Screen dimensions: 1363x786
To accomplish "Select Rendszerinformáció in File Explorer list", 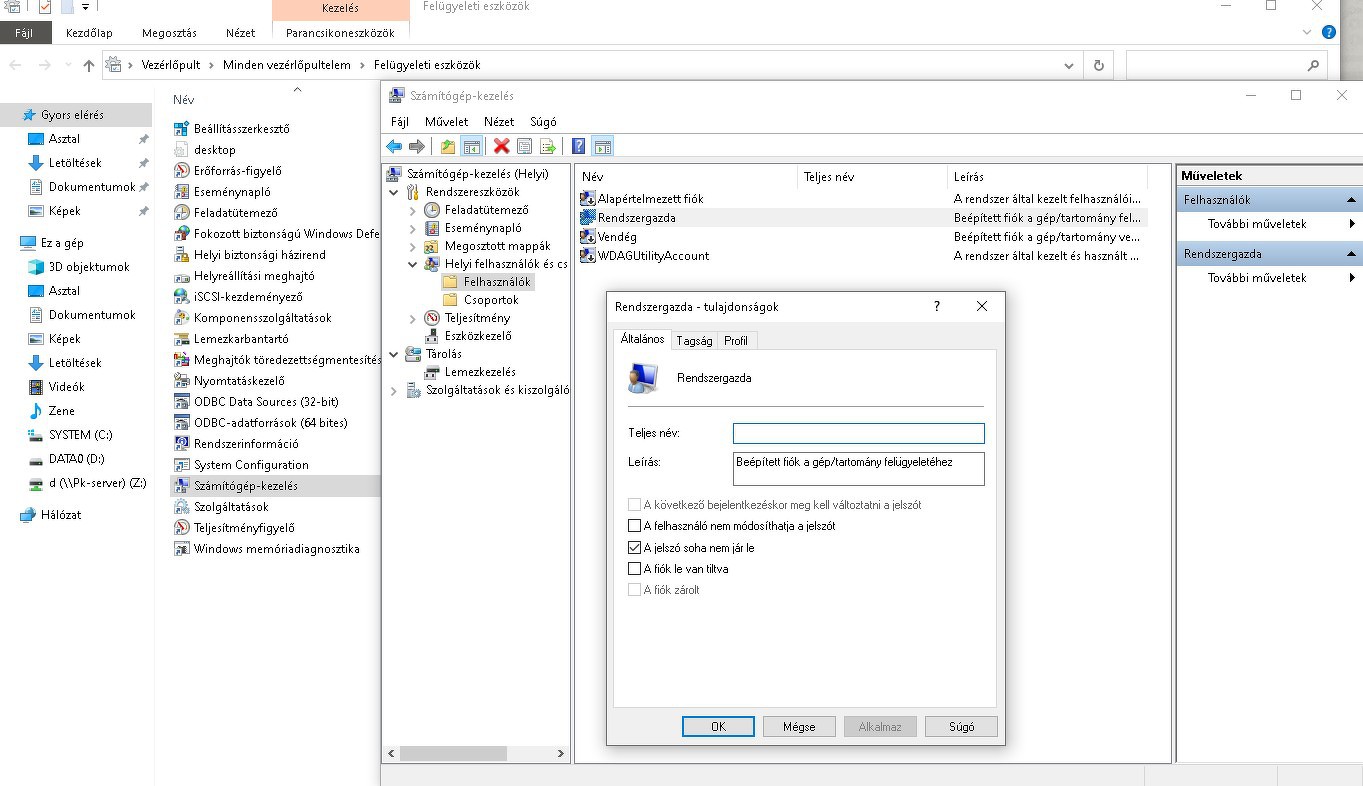I will [x=246, y=443].
